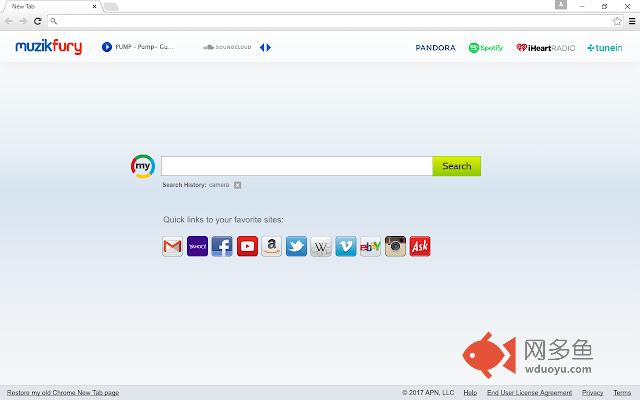Skip to next track with right arrow

pyautogui.click(x=269, y=47)
